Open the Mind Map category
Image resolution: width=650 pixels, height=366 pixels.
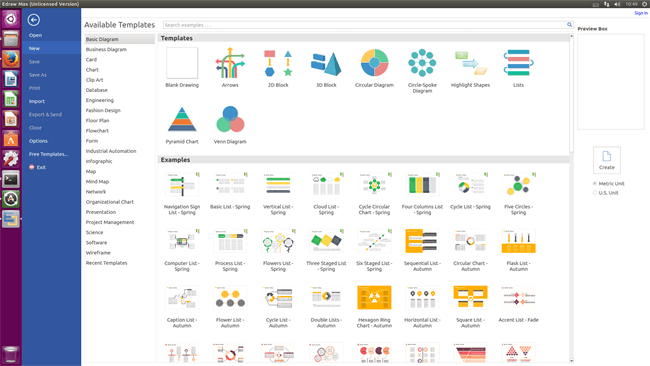click(97, 182)
